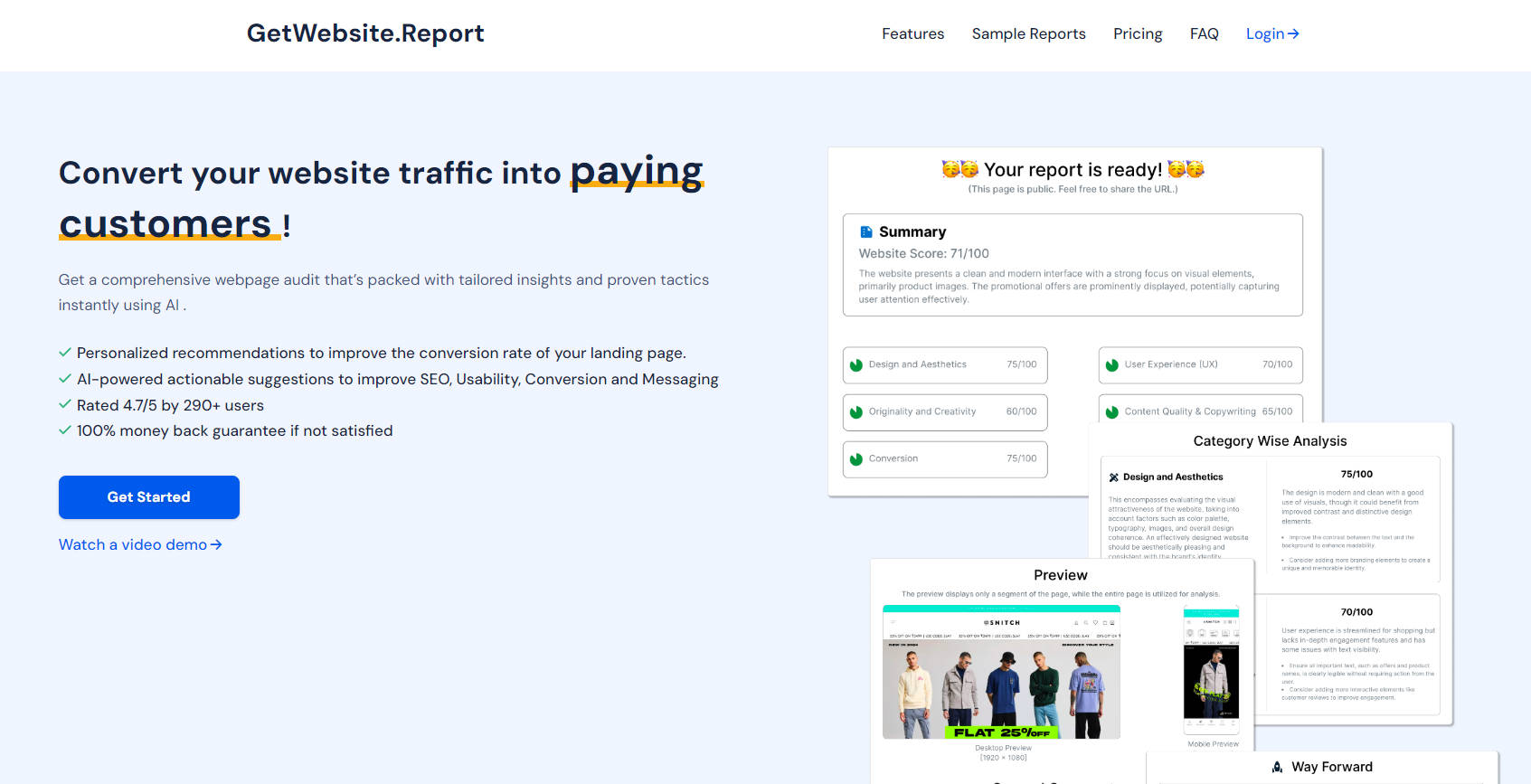Viewport: 1531px width, 784px height.
Task: Click the Design and Aesthetics tools icon in Category Wise Analysis
Action: coord(1114,477)
